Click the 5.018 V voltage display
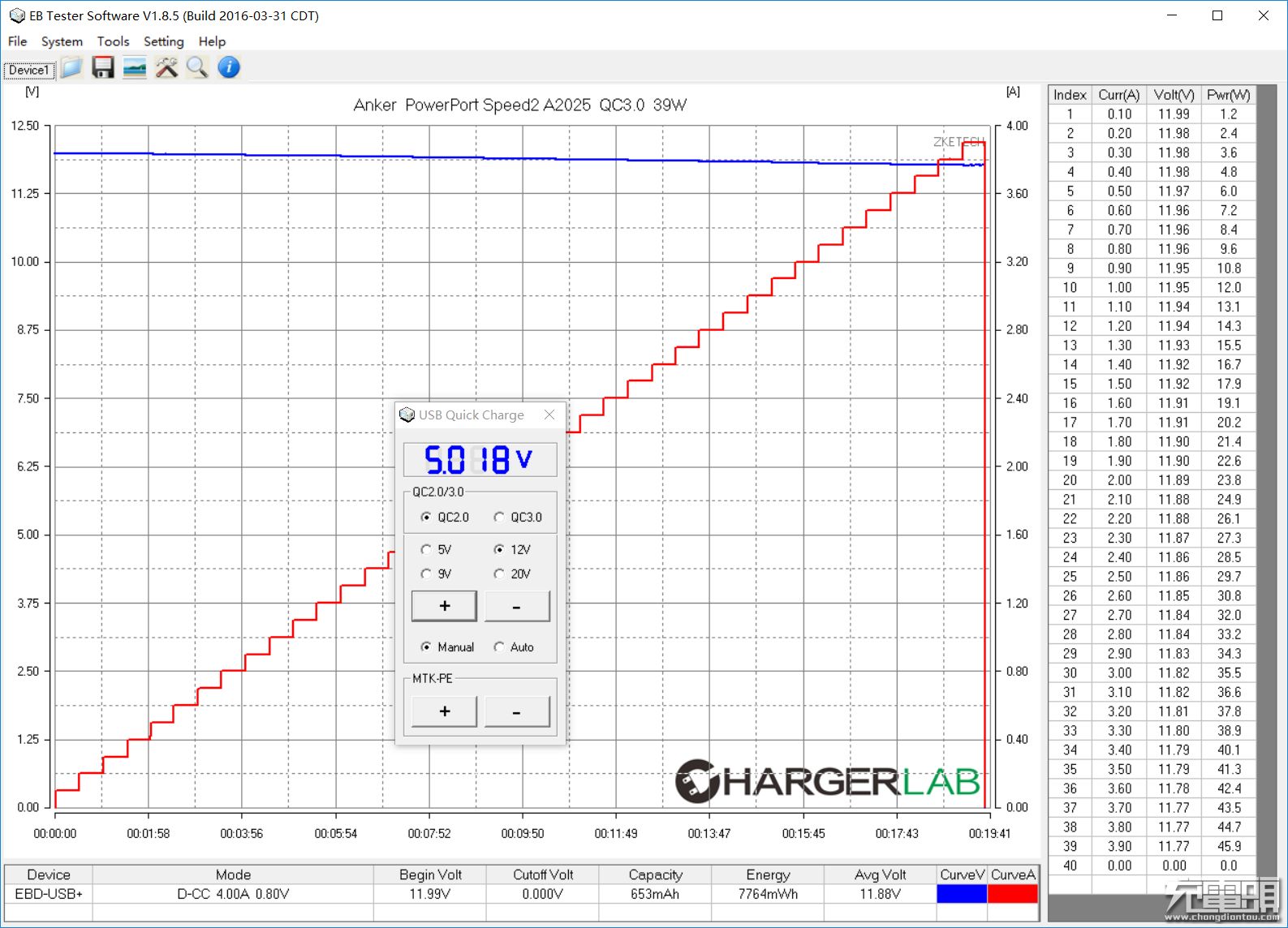 click(x=480, y=460)
